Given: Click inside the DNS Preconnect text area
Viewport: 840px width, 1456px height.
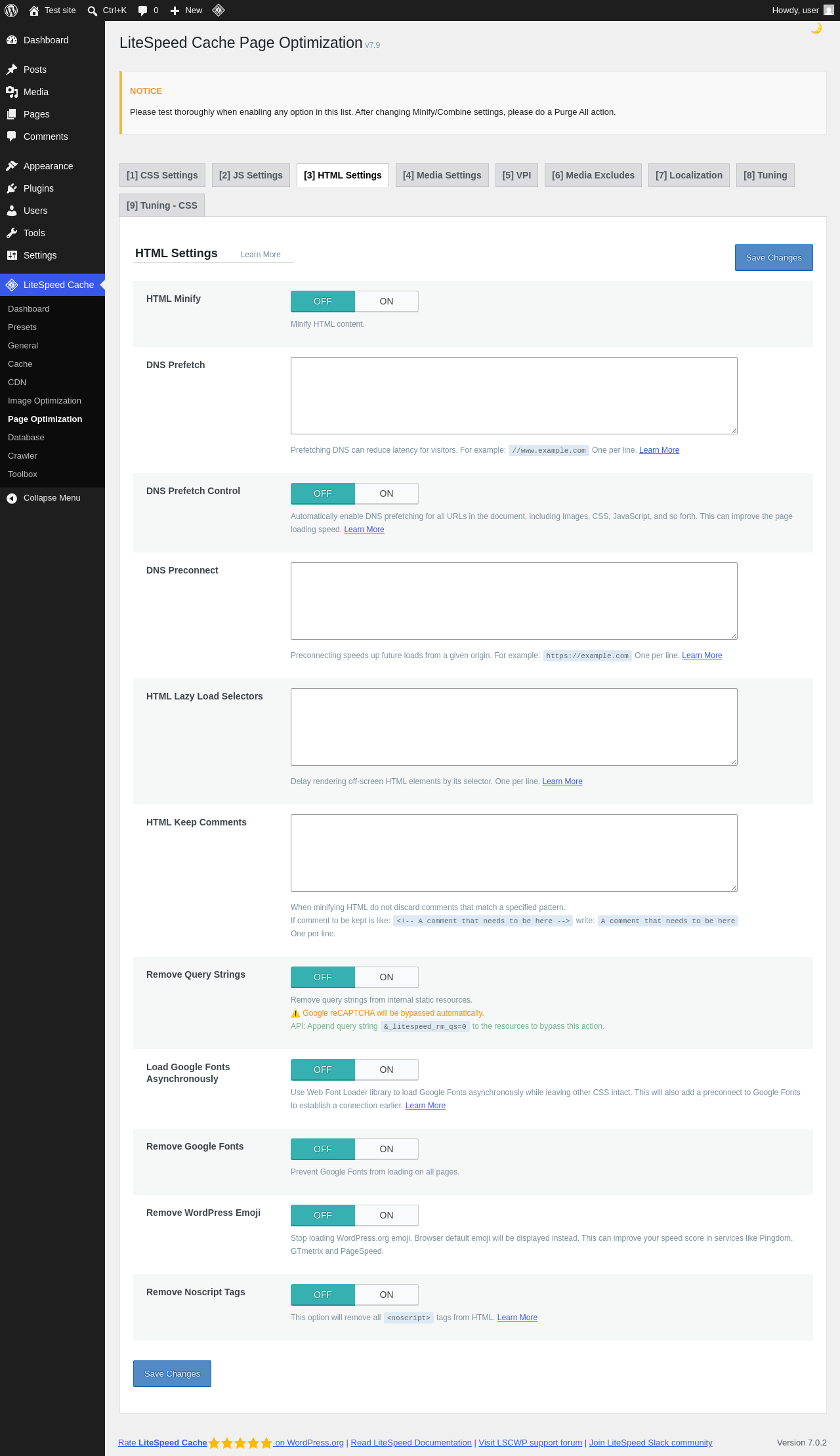Looking at the screenshot, I should tap(514, 601).
